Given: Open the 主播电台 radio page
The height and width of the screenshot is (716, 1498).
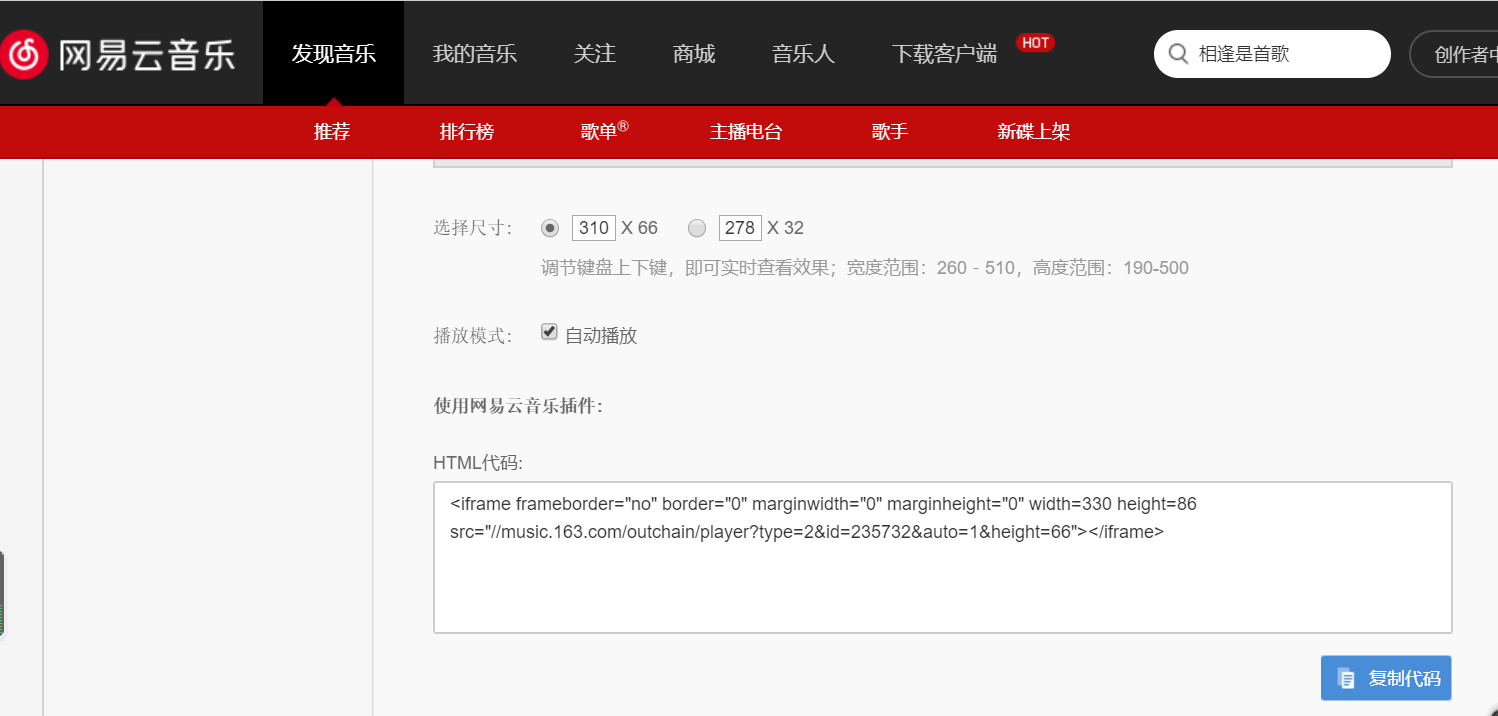Looking at the screenshot, I should click(746, 132).
